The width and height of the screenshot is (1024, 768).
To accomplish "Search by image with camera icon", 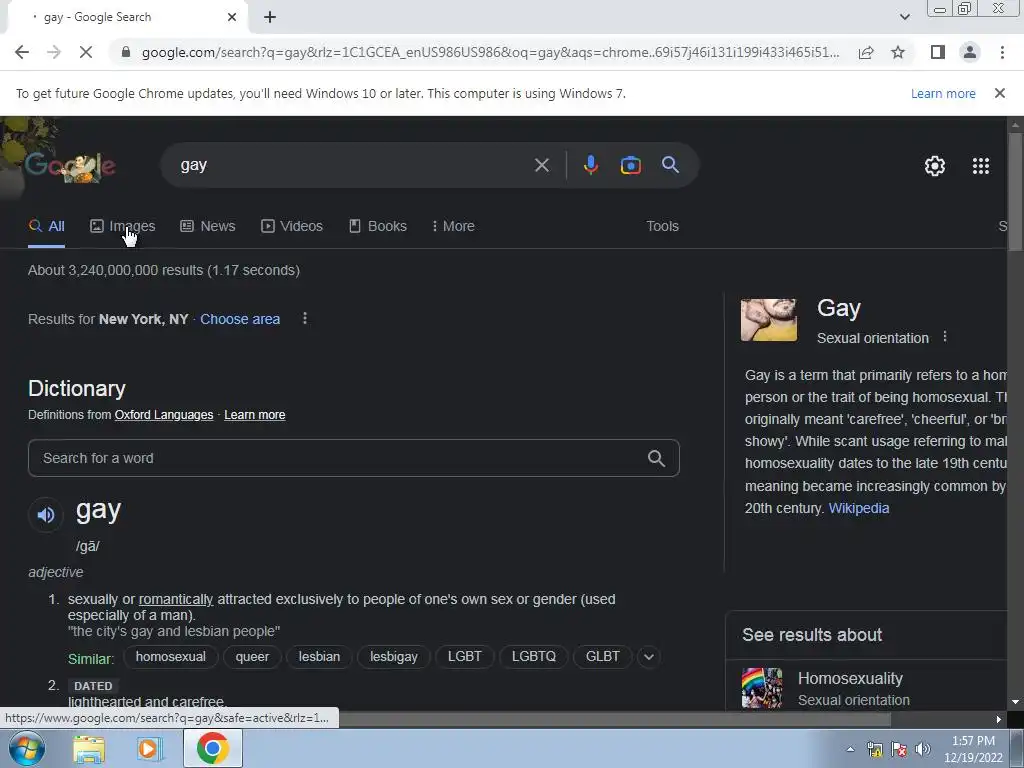I will pyautogui.click(x=630, y=165).
